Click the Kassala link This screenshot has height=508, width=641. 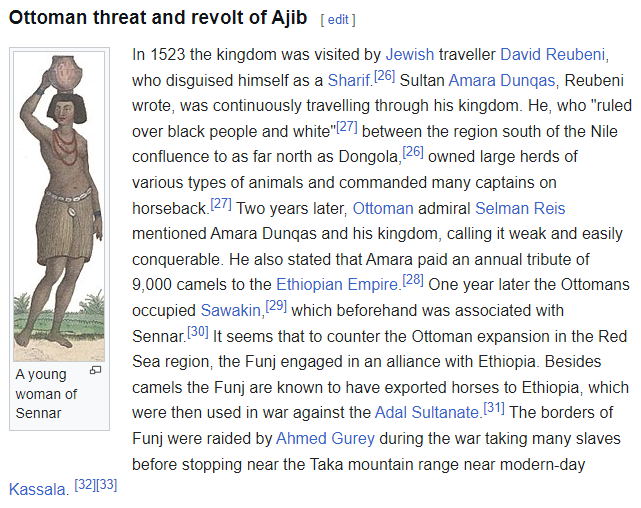(38, 489)
